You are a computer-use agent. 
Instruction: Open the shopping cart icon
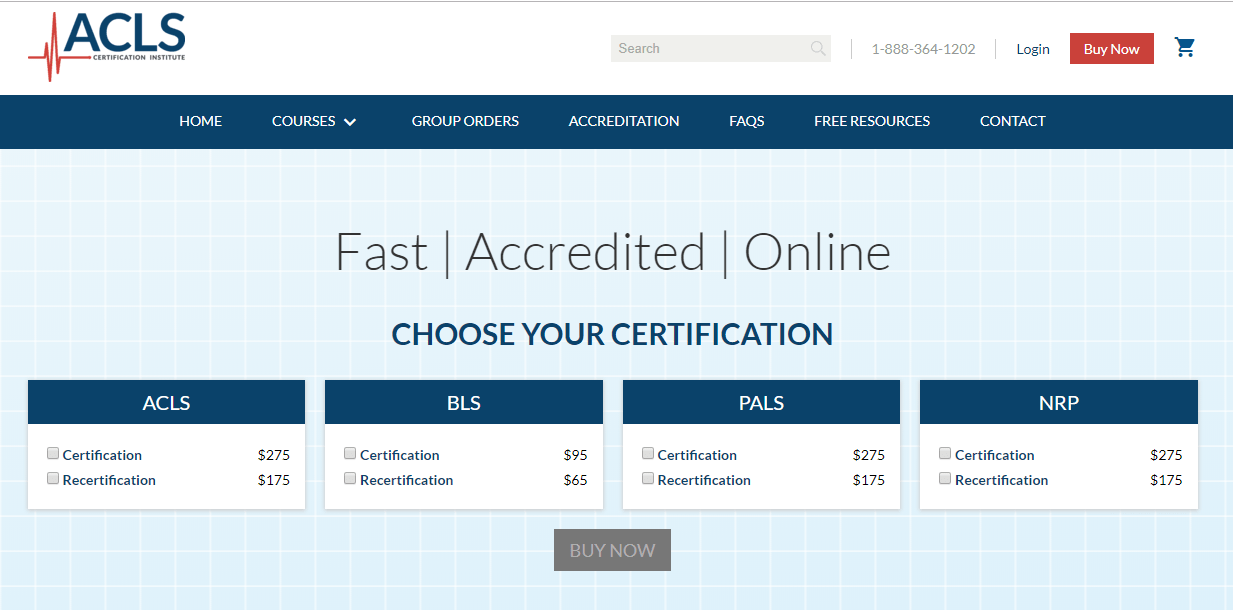coord(1185,47)
